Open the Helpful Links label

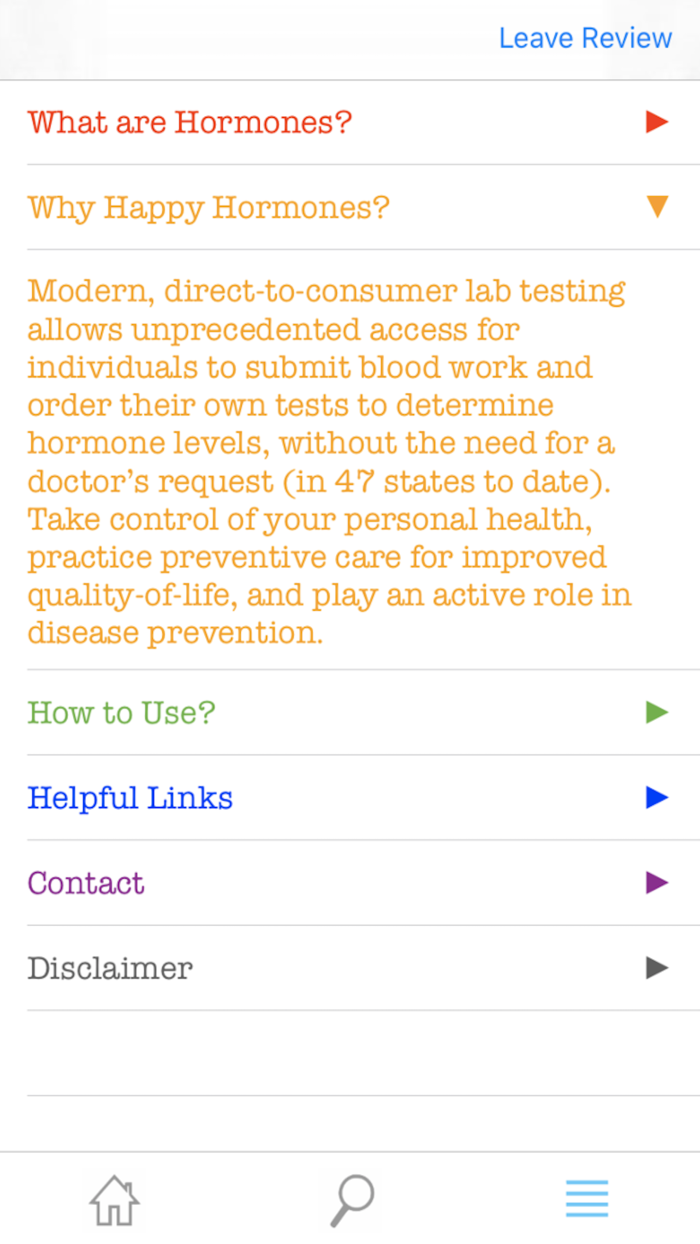[x=130, y=798]
